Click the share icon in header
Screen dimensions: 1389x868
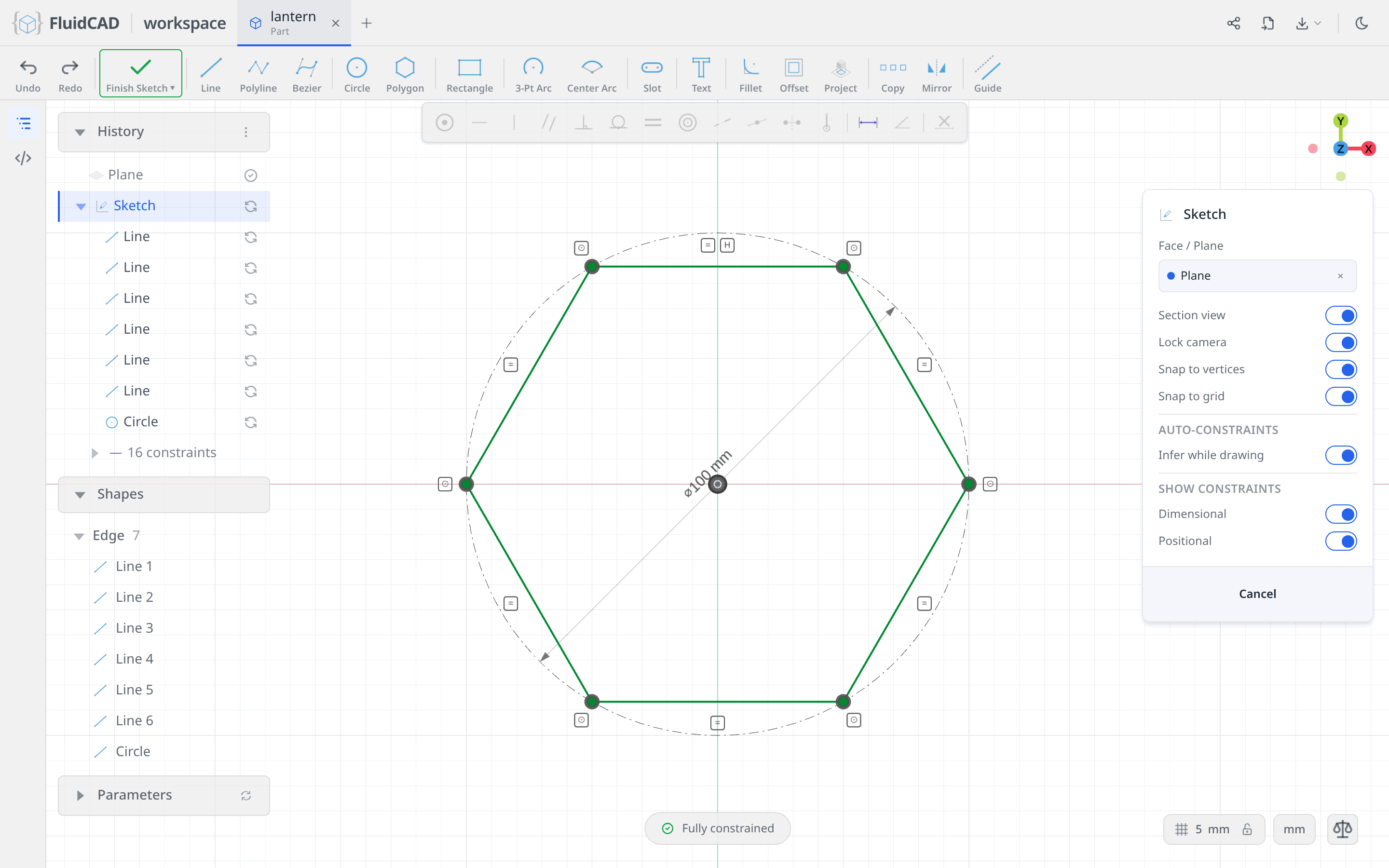pos(1233,23)
